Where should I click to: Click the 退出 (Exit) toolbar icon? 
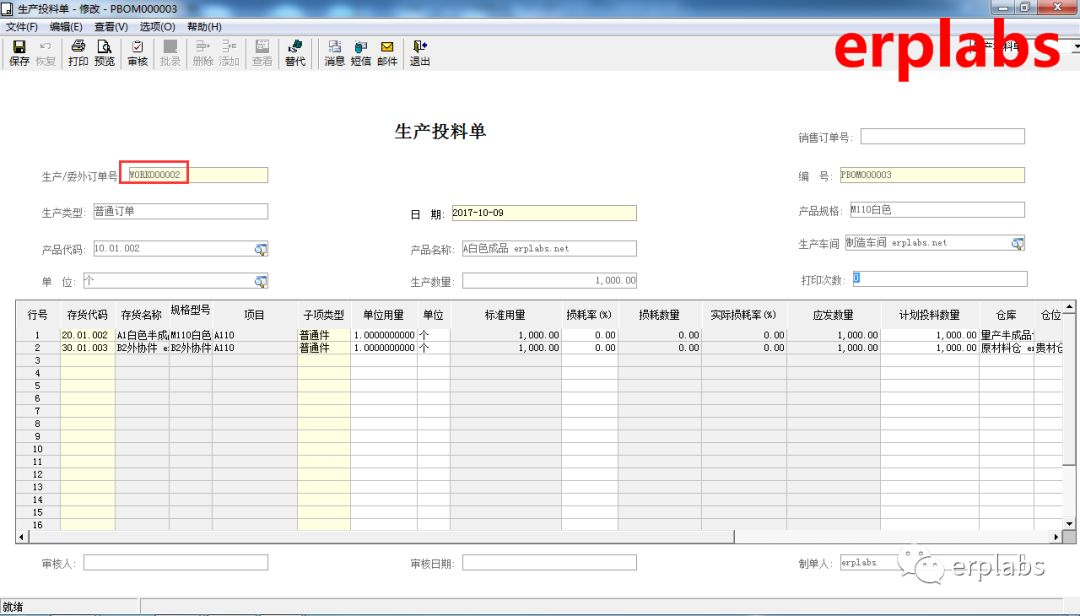pos(419,50)
